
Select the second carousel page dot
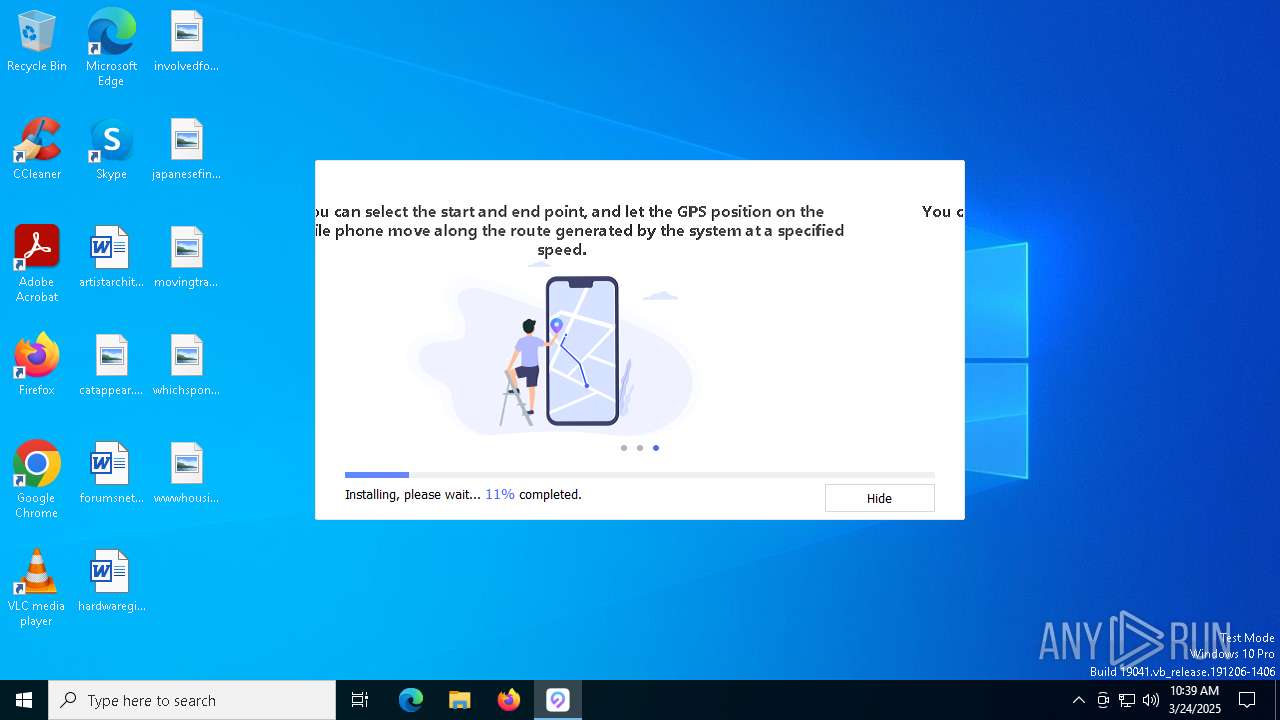tap(640, 448)
